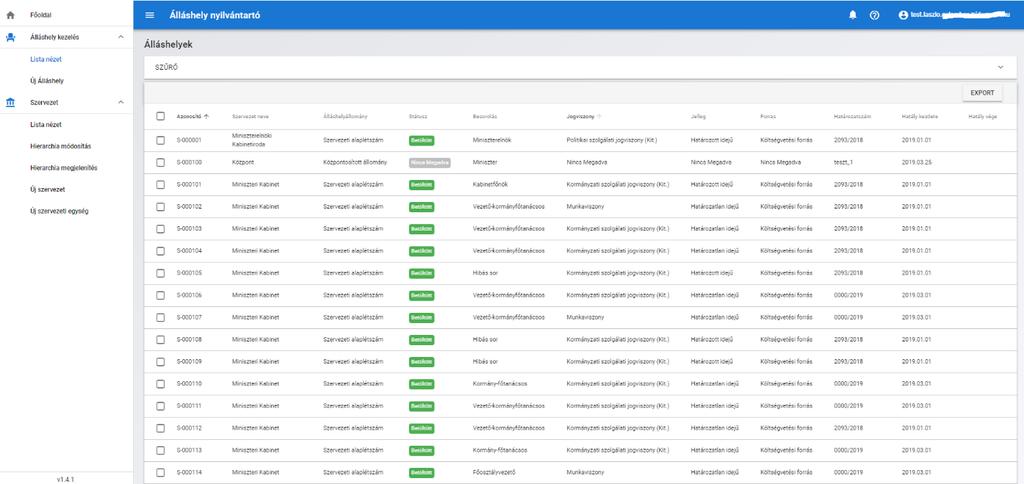Sort by Besorolás column header
The width and height of the screenshot is (1024, 484).
pyautogui.click(x=485, y=116)
